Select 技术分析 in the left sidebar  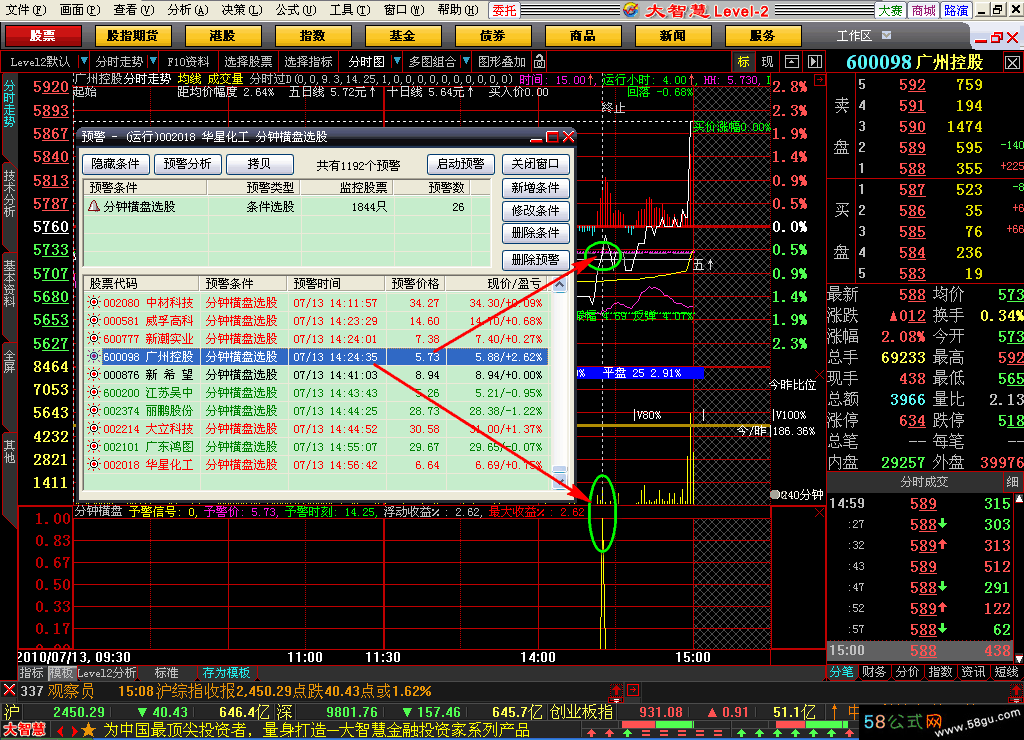pos(9,193)
